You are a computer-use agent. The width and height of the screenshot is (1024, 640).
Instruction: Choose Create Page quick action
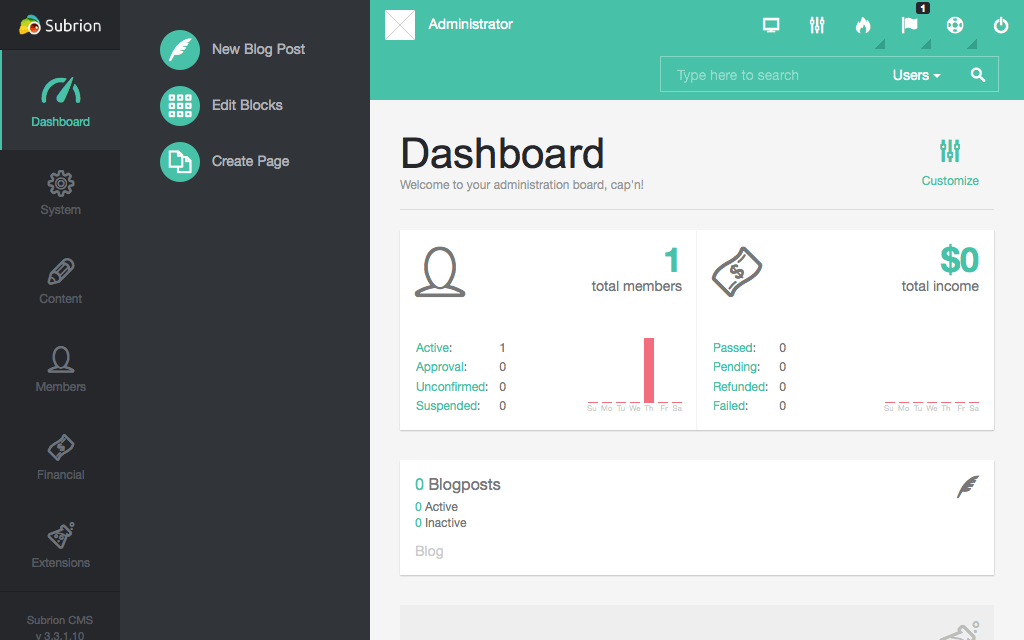[x=250, y=161]
